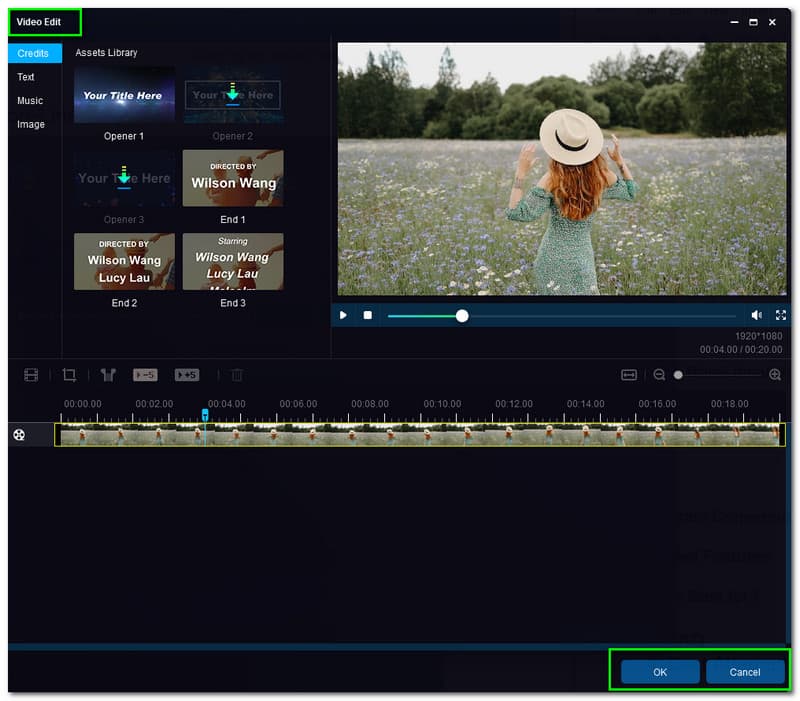The height and width of the screenshot is (701, 800).
Task: Choose the End 1 credits template
Action: pos(233,178)
